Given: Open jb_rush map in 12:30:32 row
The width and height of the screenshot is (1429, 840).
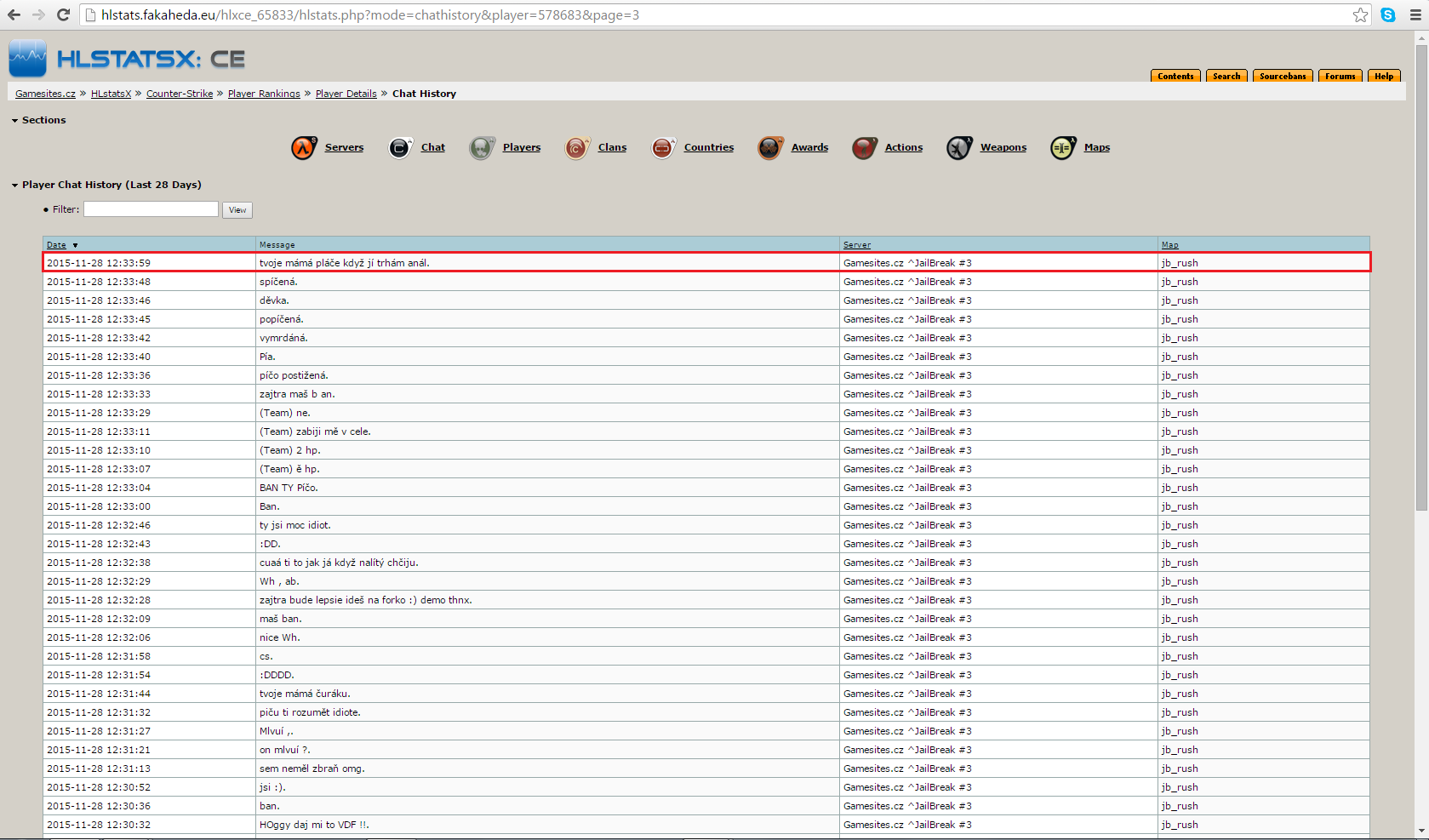Looking at the screenshot, I should click(x=1180, y=825).
